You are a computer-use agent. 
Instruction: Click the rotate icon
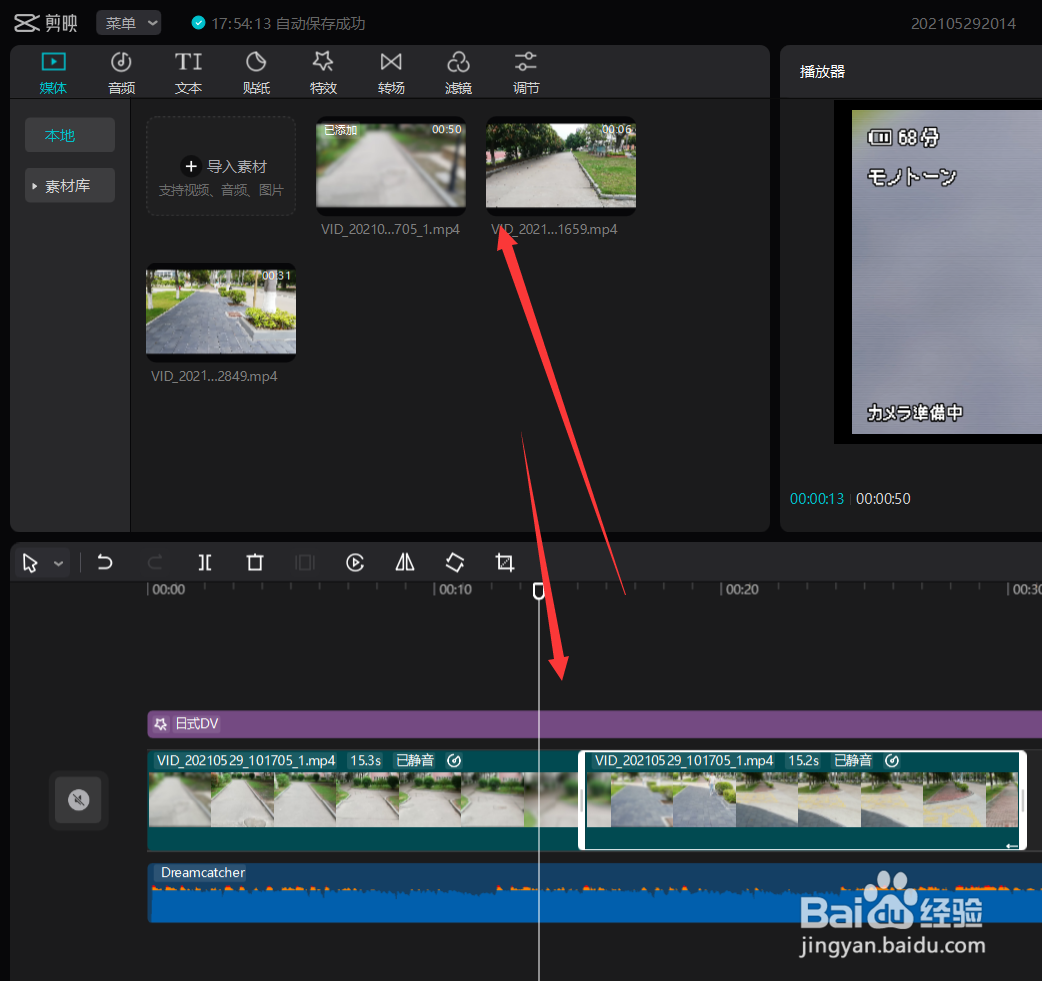(x=455, y=563)
